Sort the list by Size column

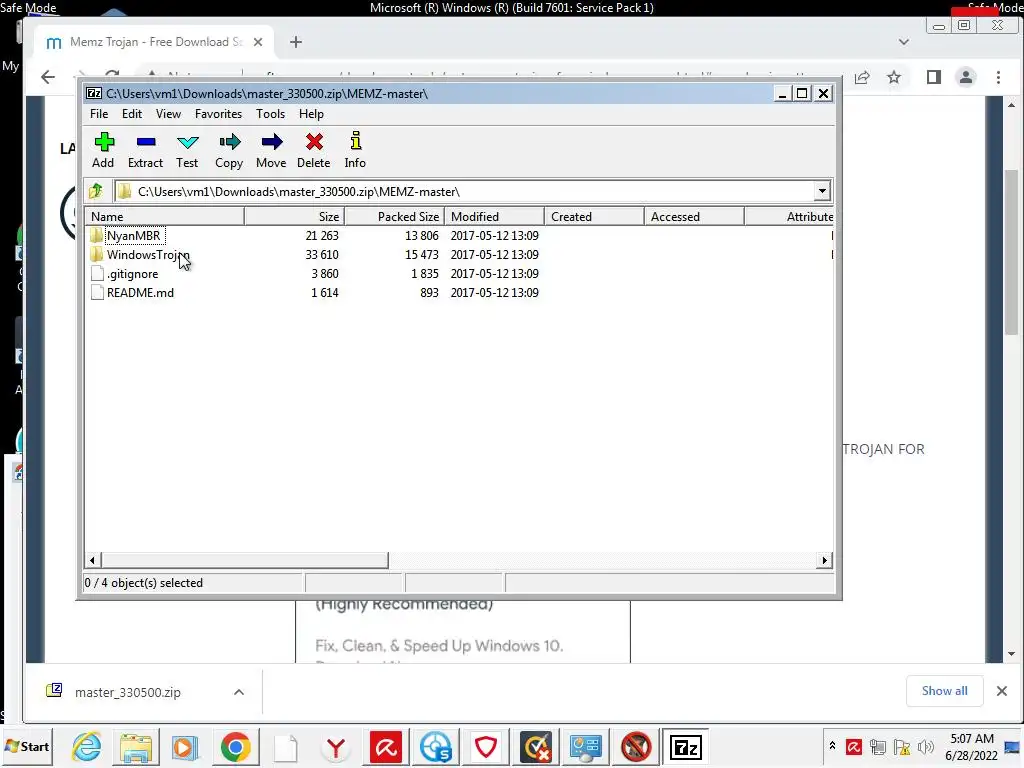tap(295, 217)
